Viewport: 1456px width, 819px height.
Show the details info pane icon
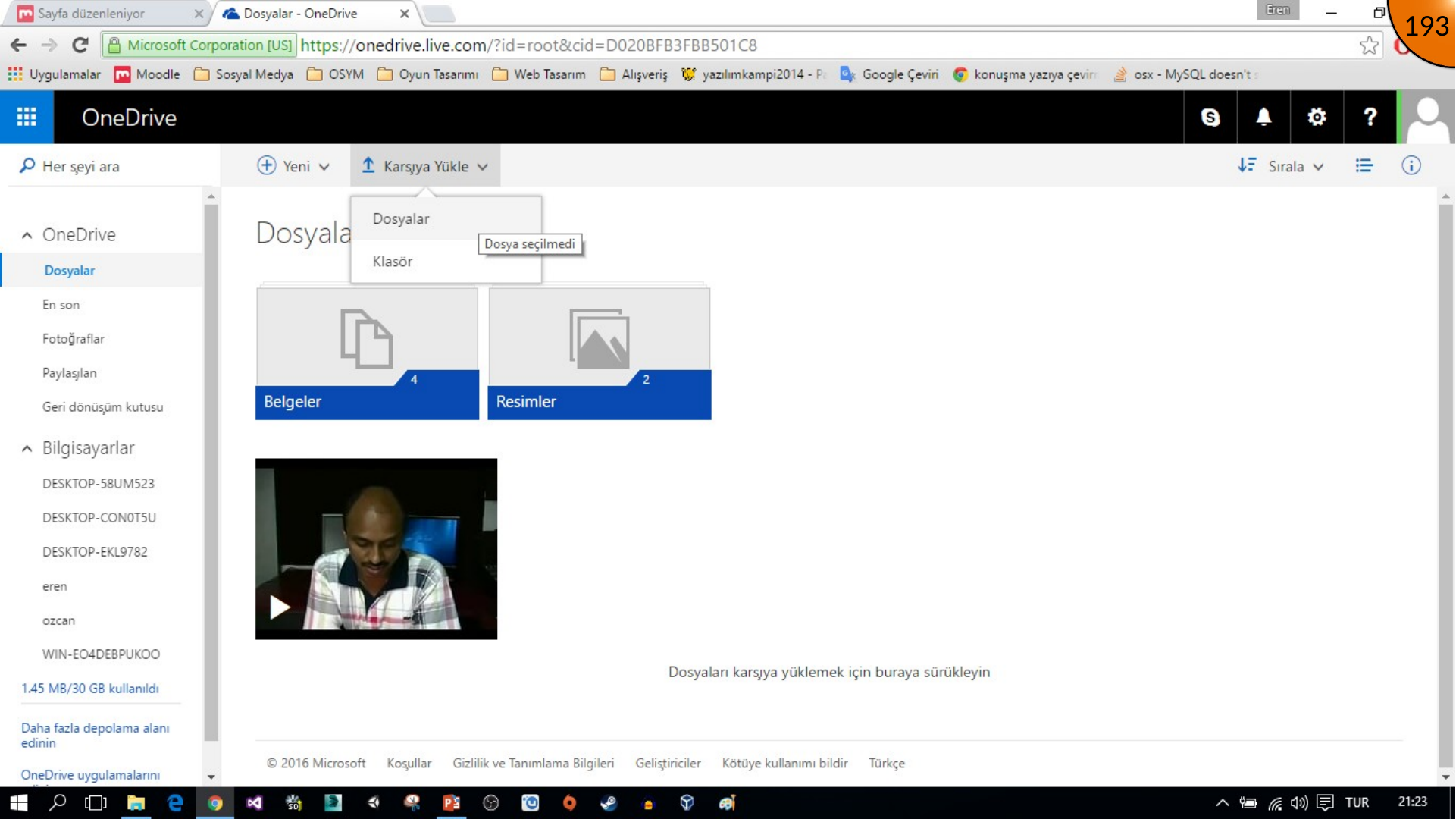[x=1411, y=165]
